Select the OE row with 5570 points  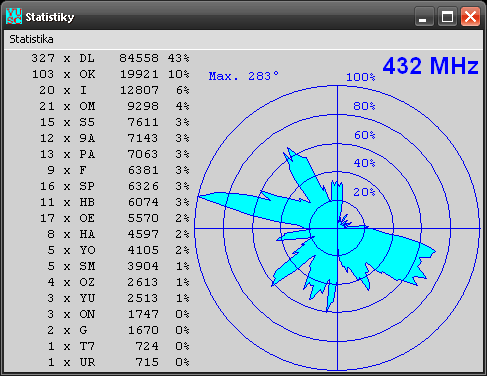tap(114, 218)
